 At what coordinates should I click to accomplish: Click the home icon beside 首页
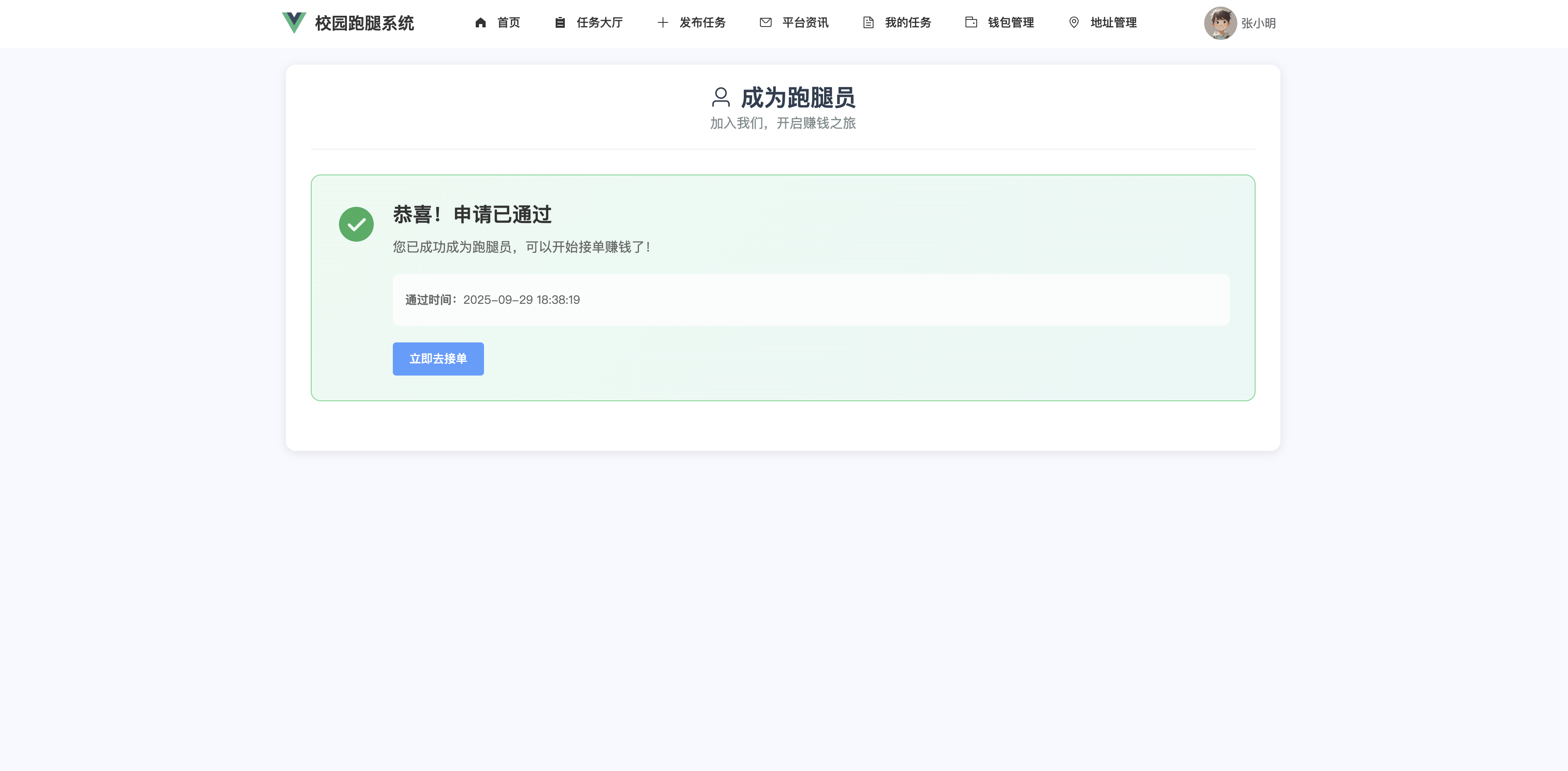tap(480, 22)
